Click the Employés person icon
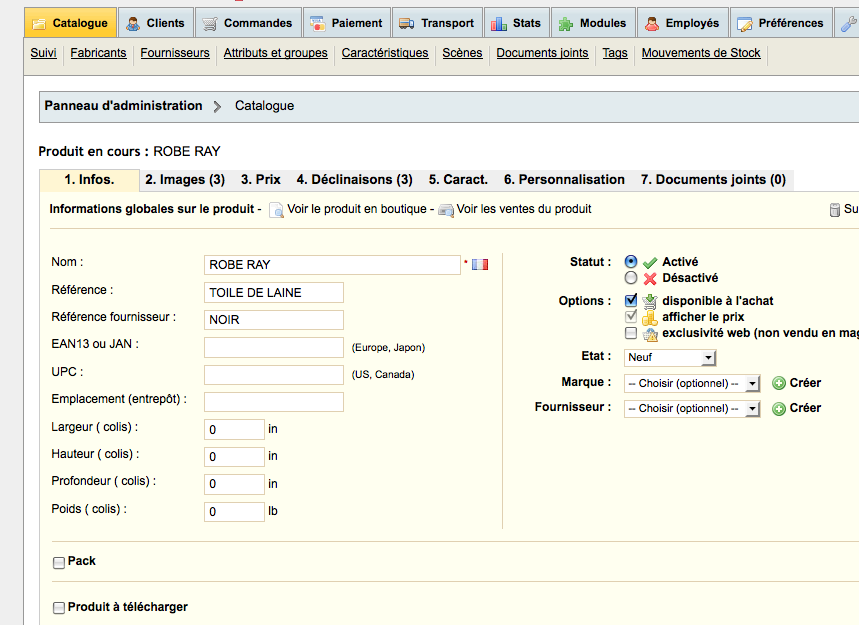The image size is (859, 625). (652, 24)
